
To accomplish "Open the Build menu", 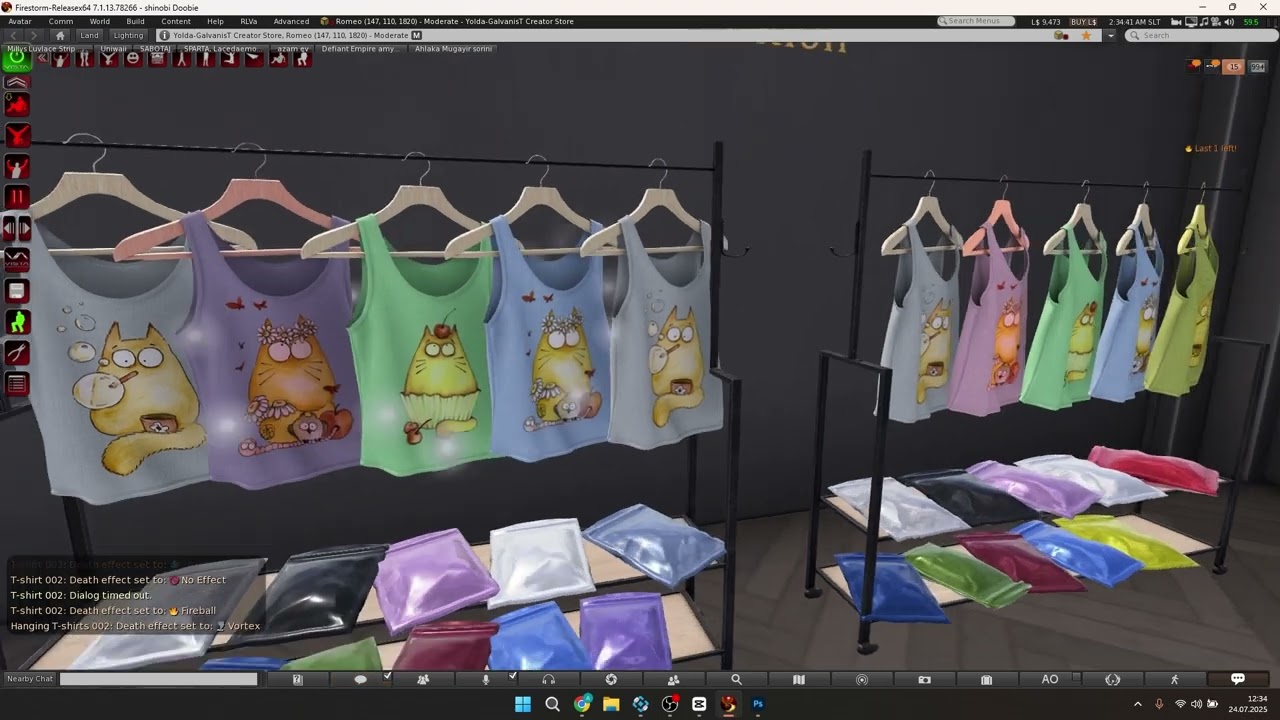I will [x=136, y=21].
